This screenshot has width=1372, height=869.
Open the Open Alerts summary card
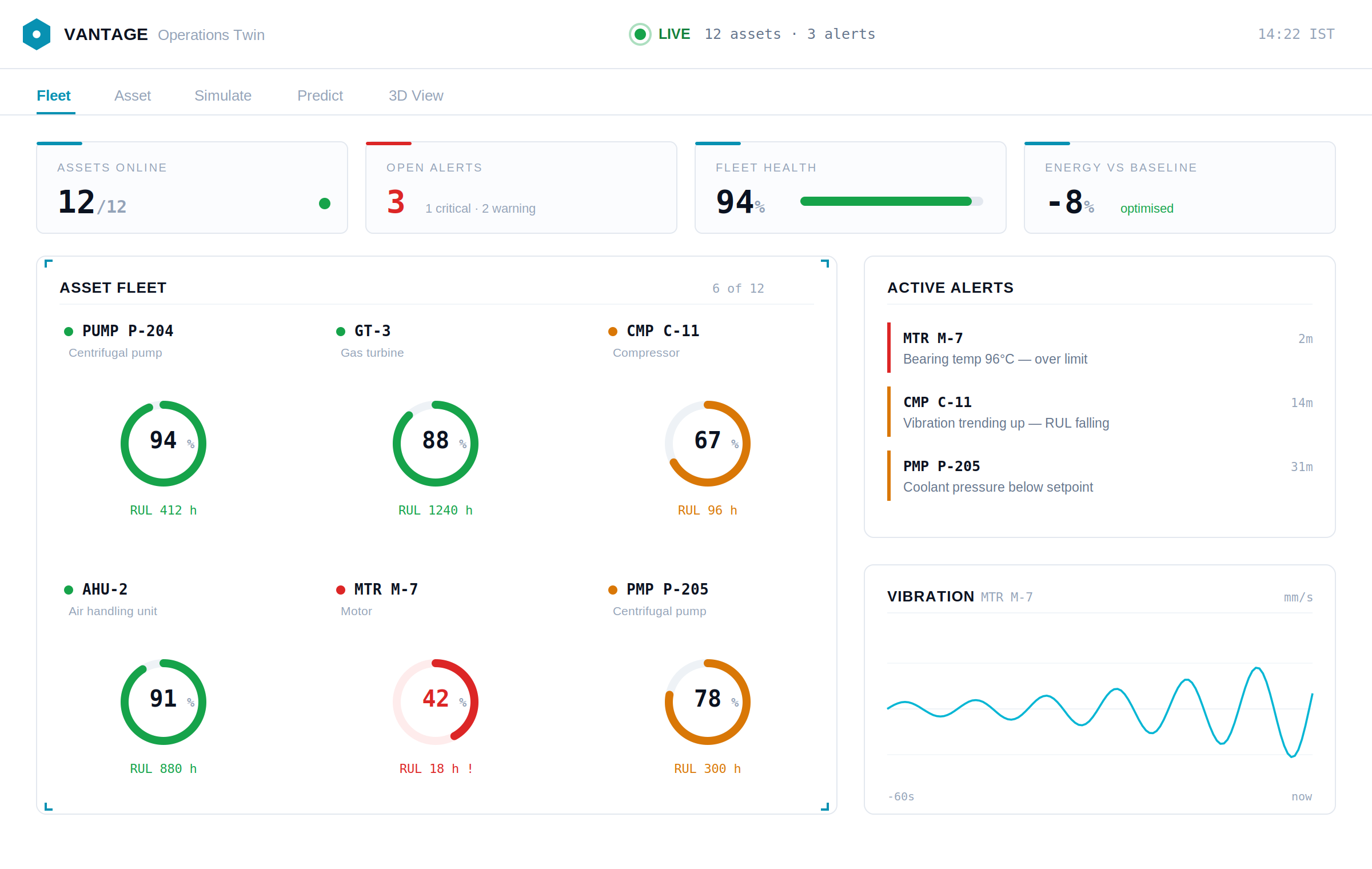(x=521, y=188)
